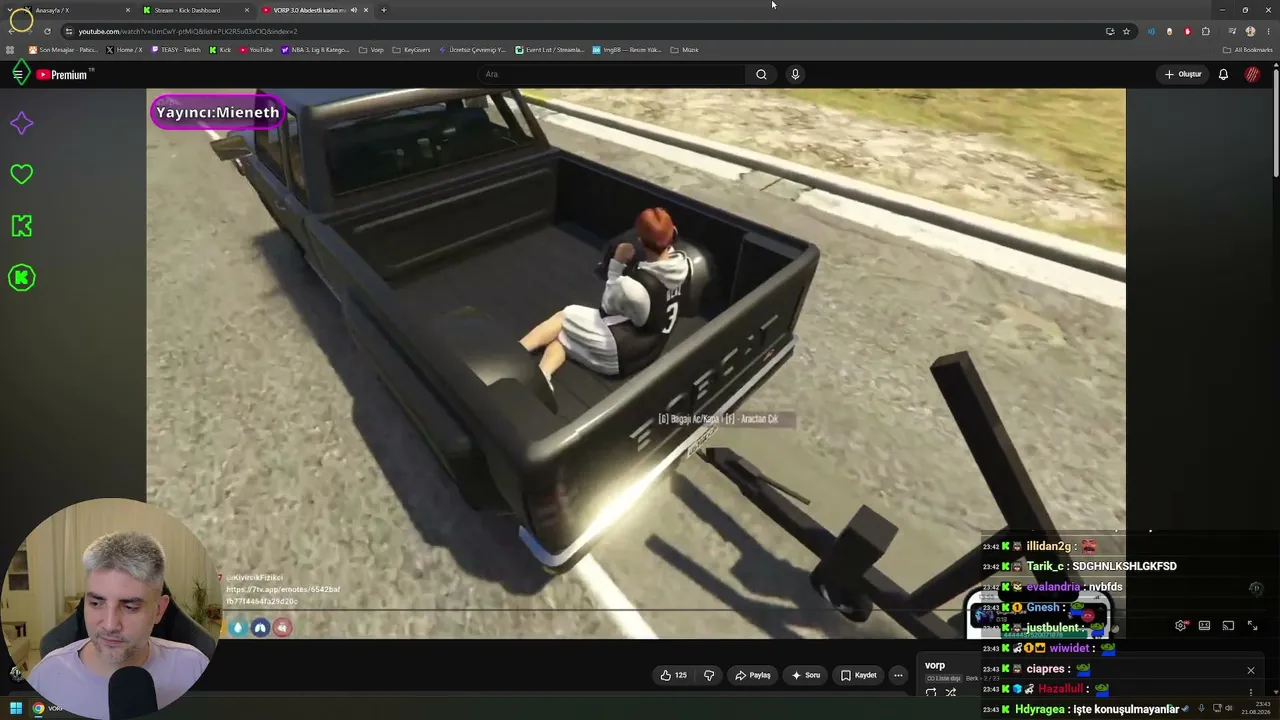The height and width of the screenshot is (720, 1280).
Task: Open video player settings gear
Action: click(1181, 626)
